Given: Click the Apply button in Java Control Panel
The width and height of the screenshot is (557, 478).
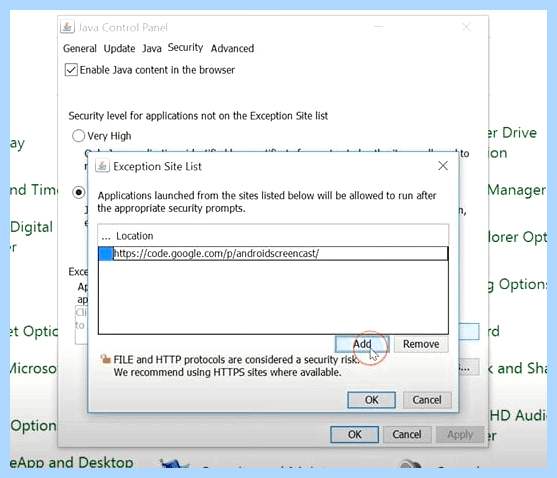Looking at the screenshot, I should (x=460, y=434).
